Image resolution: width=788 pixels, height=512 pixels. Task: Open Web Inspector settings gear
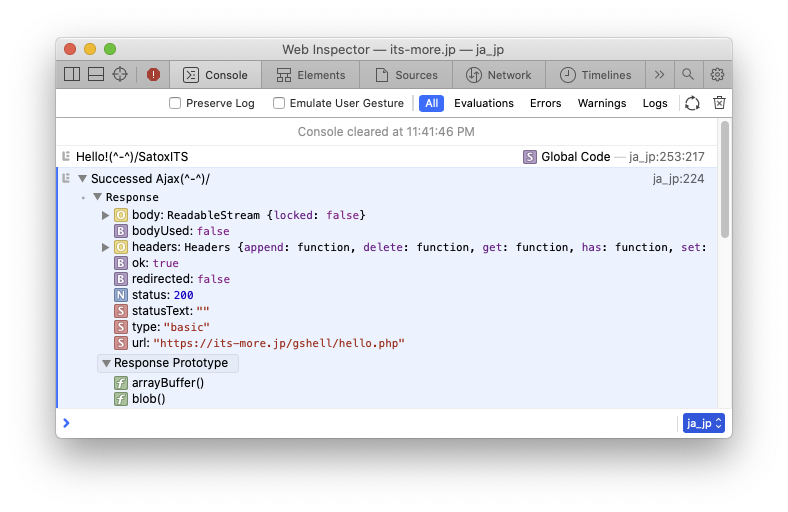[717, 74]
